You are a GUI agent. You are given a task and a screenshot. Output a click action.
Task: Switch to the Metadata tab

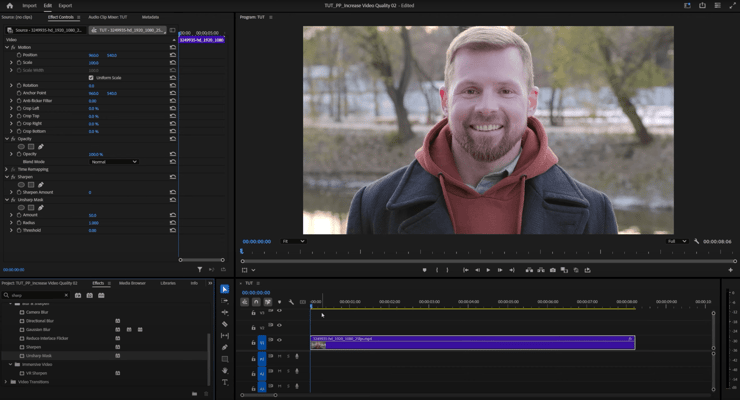click(x=150, y=17)
